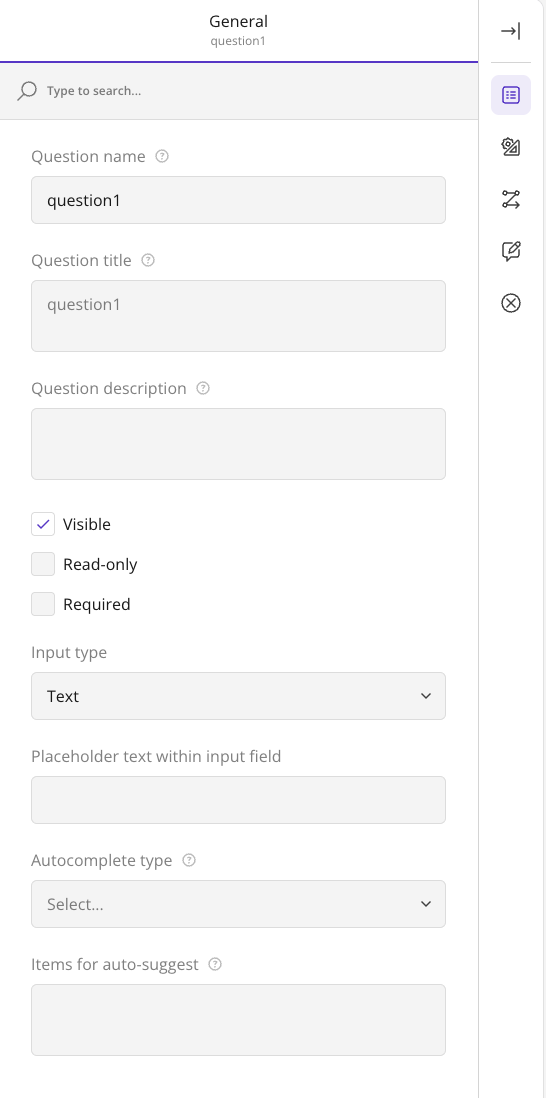Image resolution: width=546 pixels, height=1098 pixels.
Task: Click into the Question description box
Action: click(x=238, y=444)
